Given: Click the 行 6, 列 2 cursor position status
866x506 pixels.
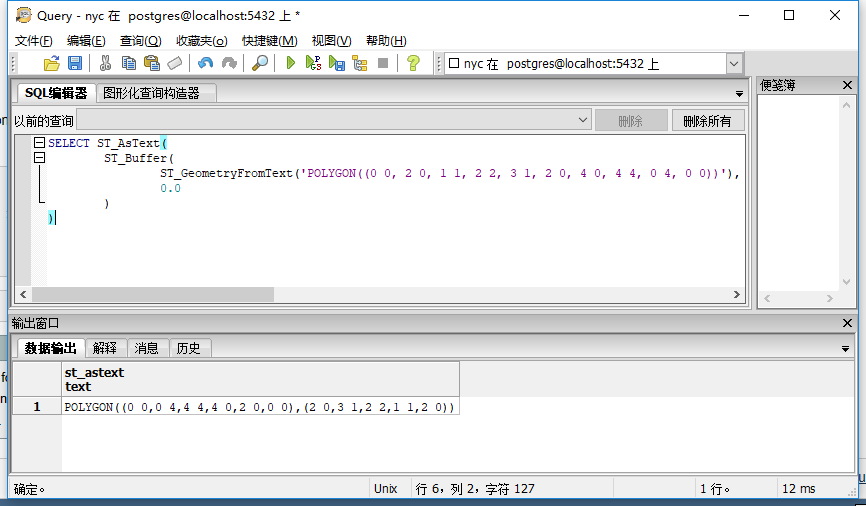Looking at the screenshot, I should tap(475, 488).
